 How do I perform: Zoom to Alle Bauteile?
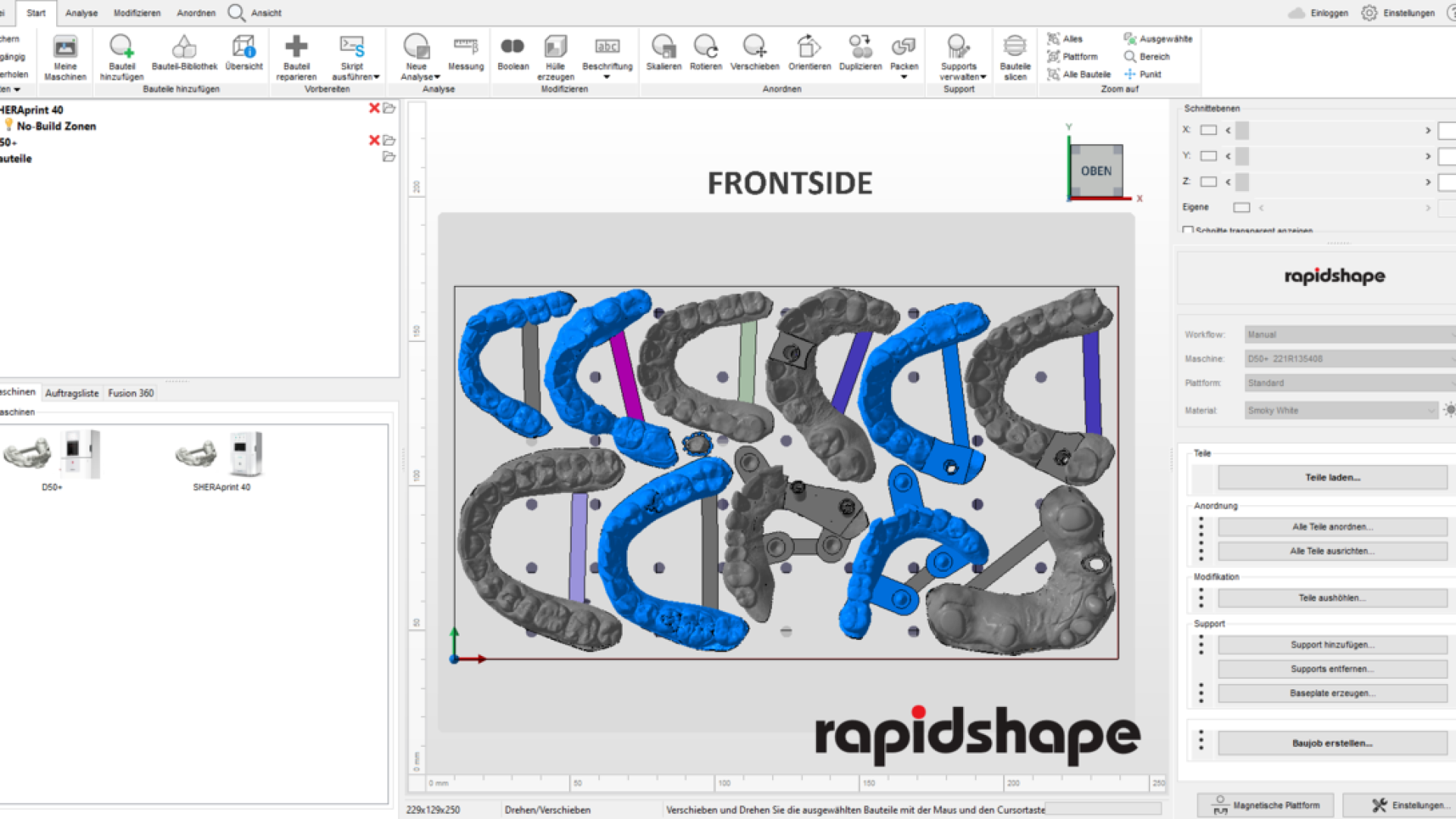click(x=1078, y=74)
